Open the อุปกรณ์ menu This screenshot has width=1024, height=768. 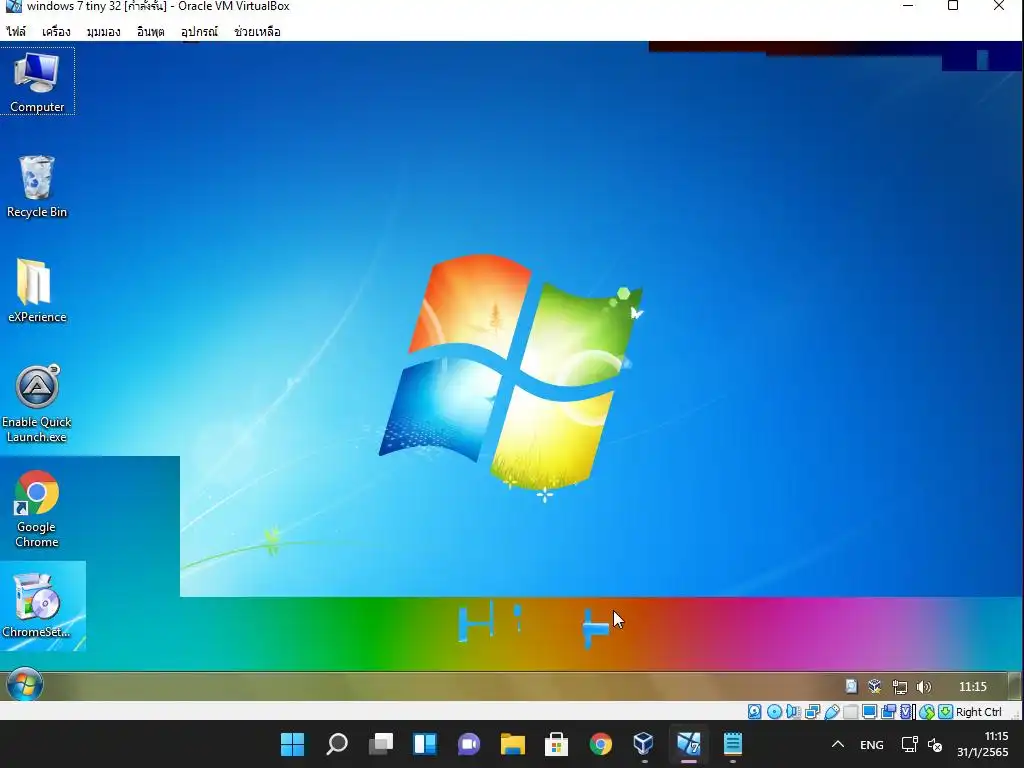pos(199,31)
